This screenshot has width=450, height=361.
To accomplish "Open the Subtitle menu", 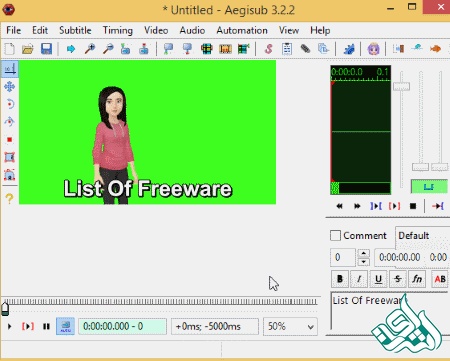I will point(75,30).
